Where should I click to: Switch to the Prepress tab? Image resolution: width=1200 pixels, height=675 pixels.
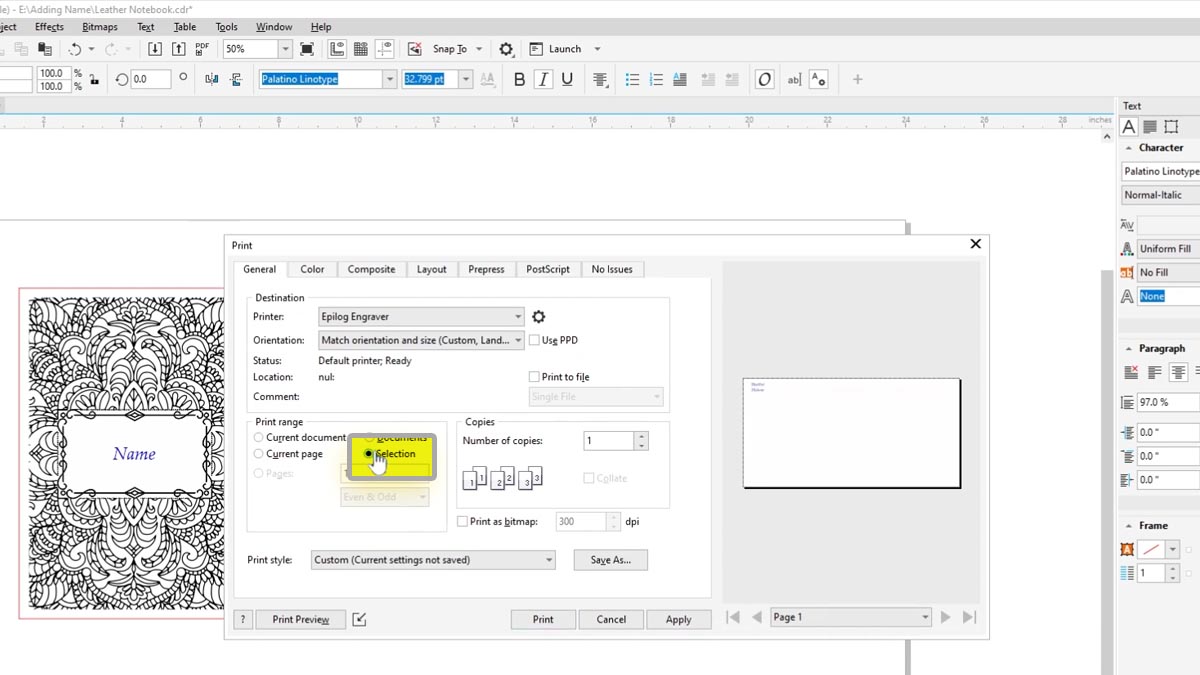486,269
